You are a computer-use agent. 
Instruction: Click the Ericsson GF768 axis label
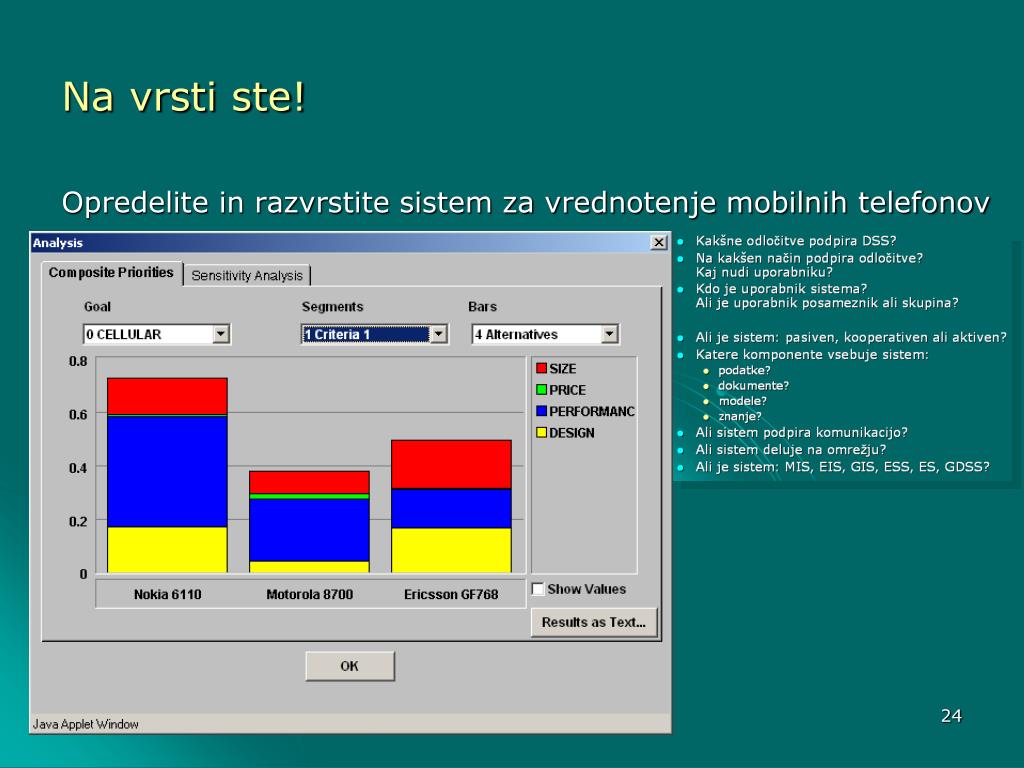[451, 594]
